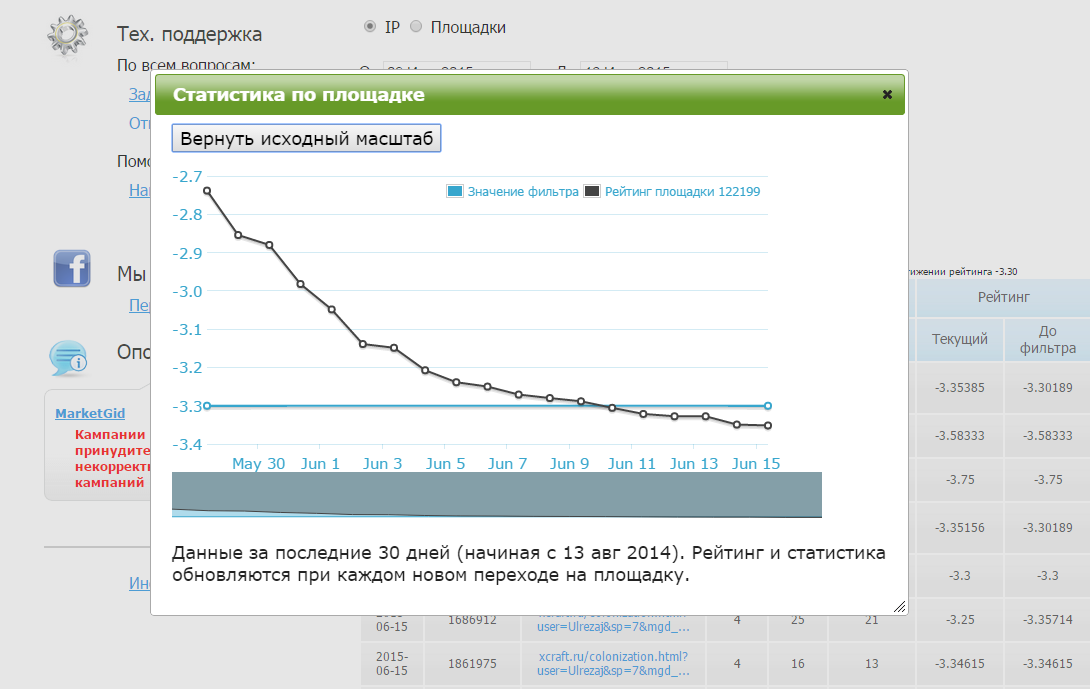This screenshot has width=1090, height=689.
Task: Click the Facebook icon
Action: coord(72,268)
